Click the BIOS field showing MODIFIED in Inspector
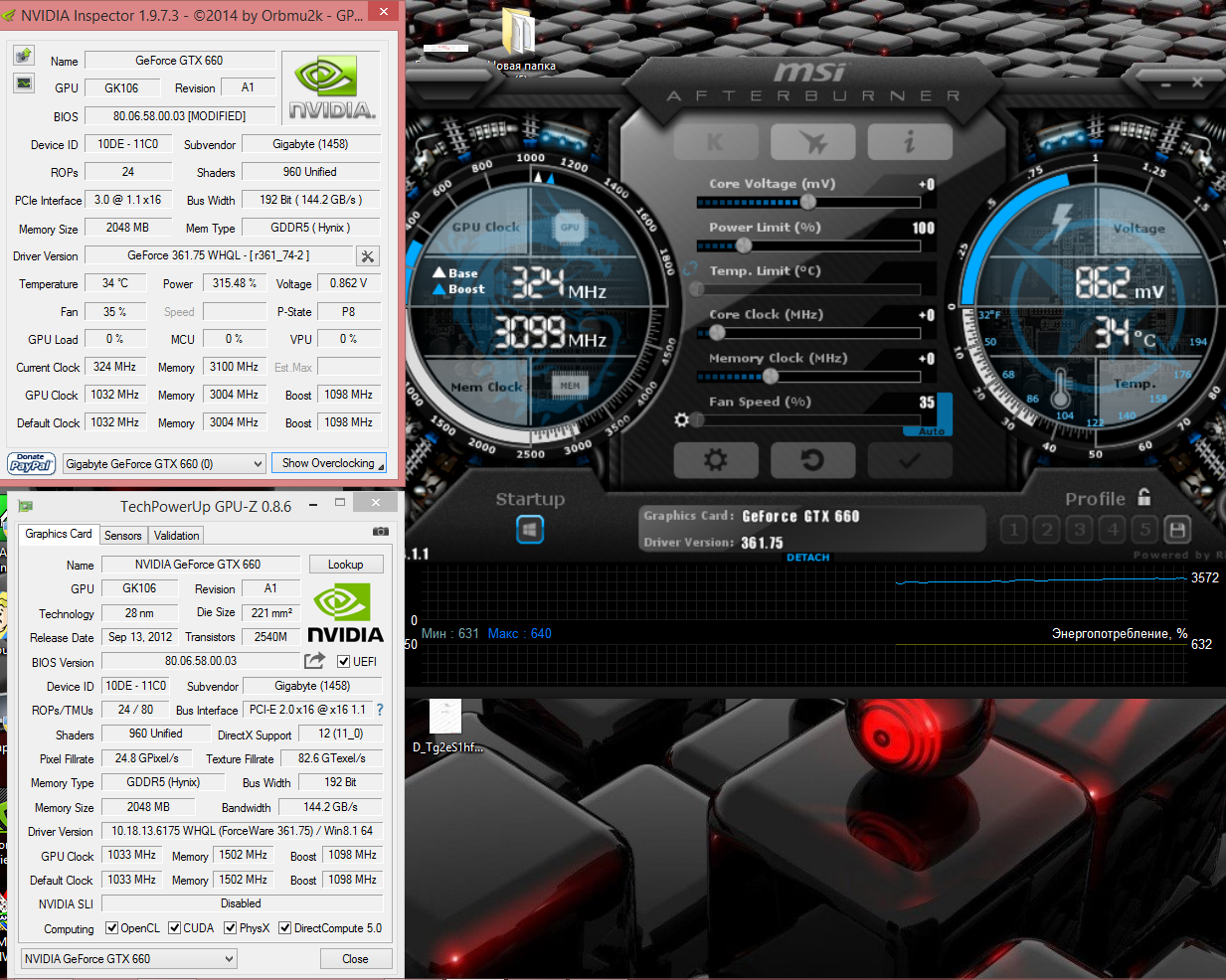Viewport: 1226px width, 980px height. click(179, 116)
